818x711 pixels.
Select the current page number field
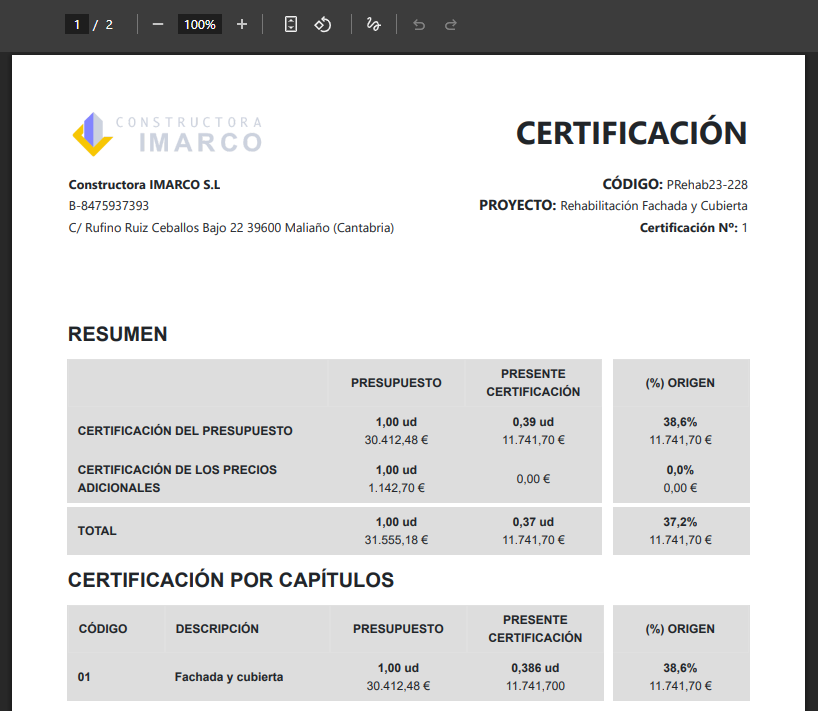point(77,24)
